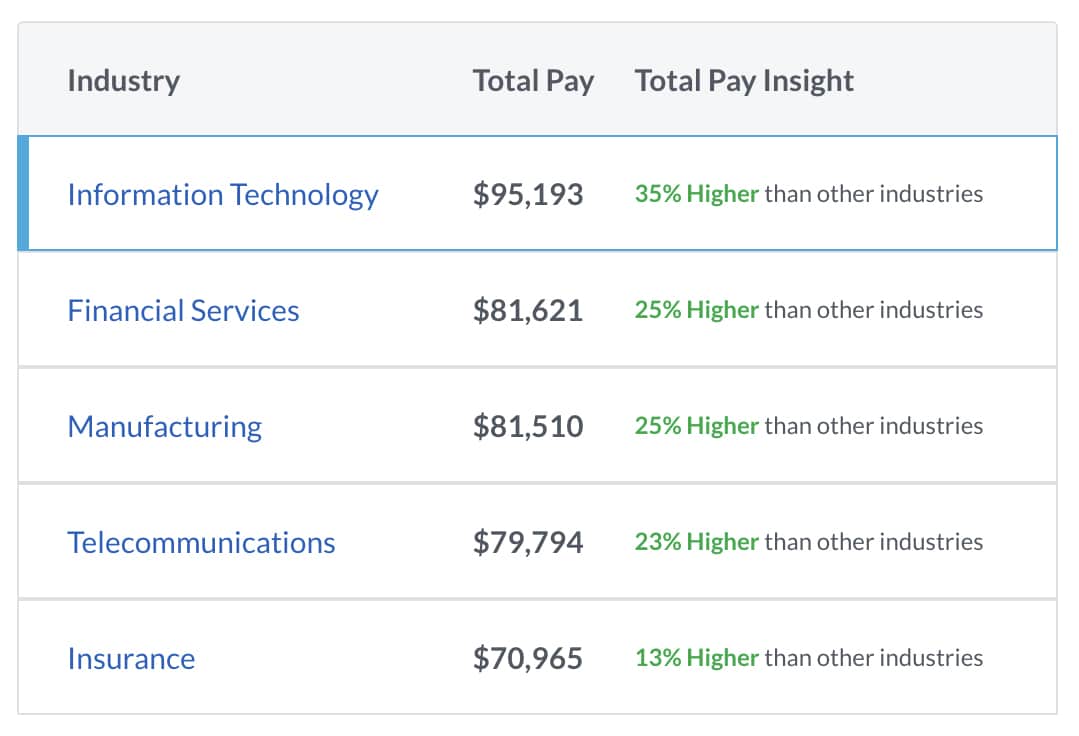The image size is (1079, 736).
Task: Click the 25% Higher text for Manufacturing
Action: (x=696, y=426)
